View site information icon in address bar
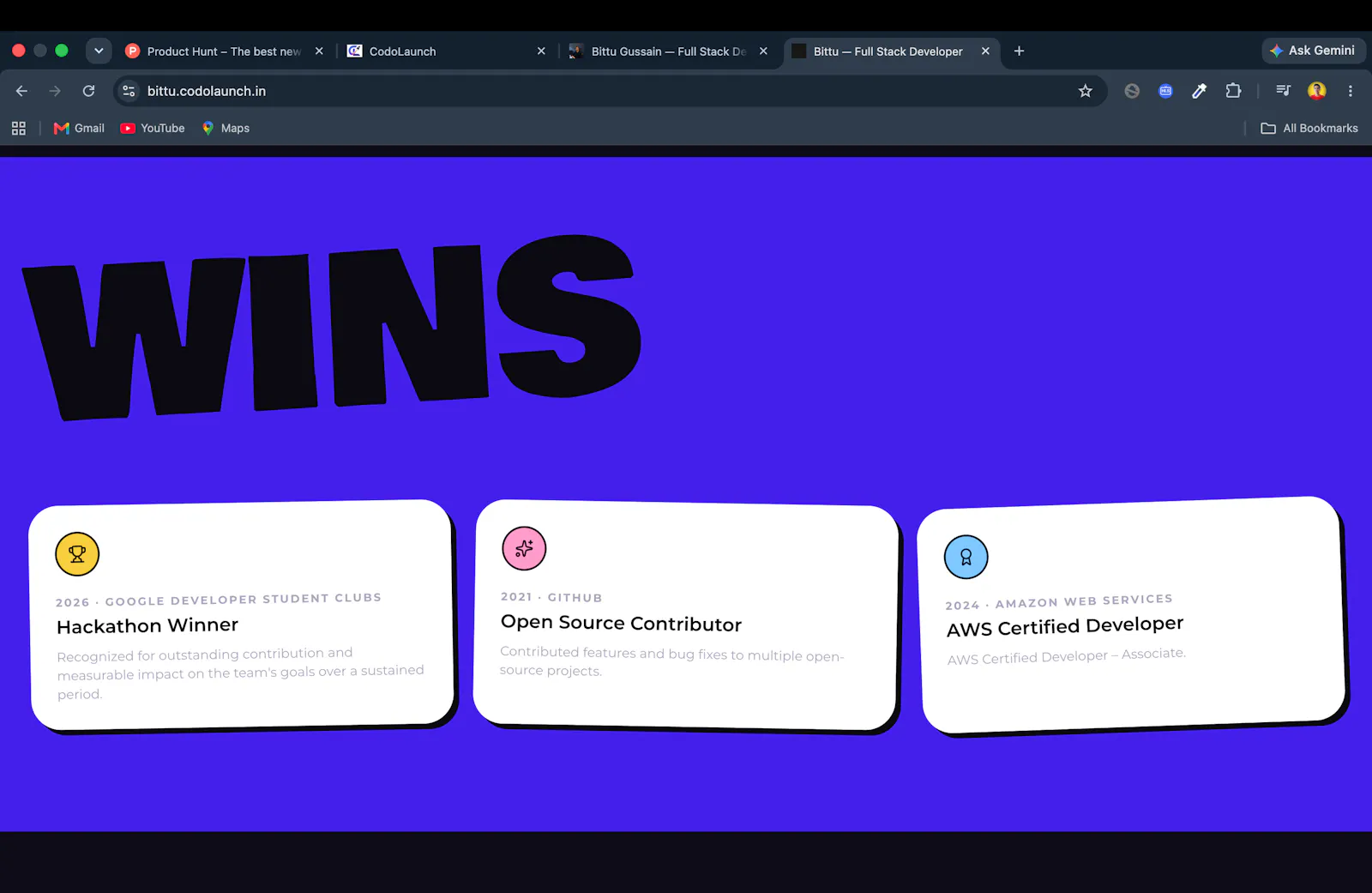The image size is (1372, 893). click(x=129, y=91)
